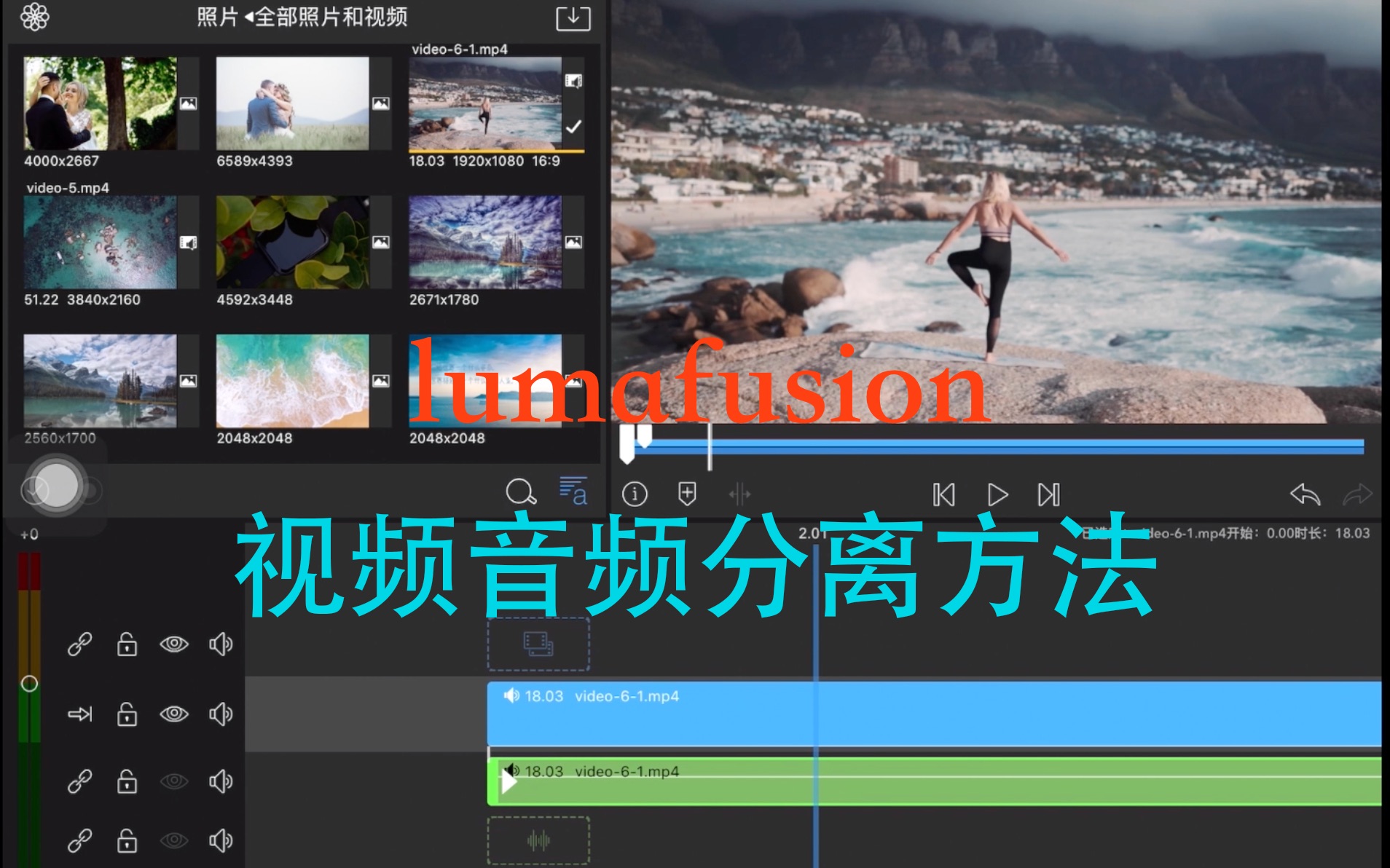Add a marker to the clip
1390x868 pixels.
(687, 494)
